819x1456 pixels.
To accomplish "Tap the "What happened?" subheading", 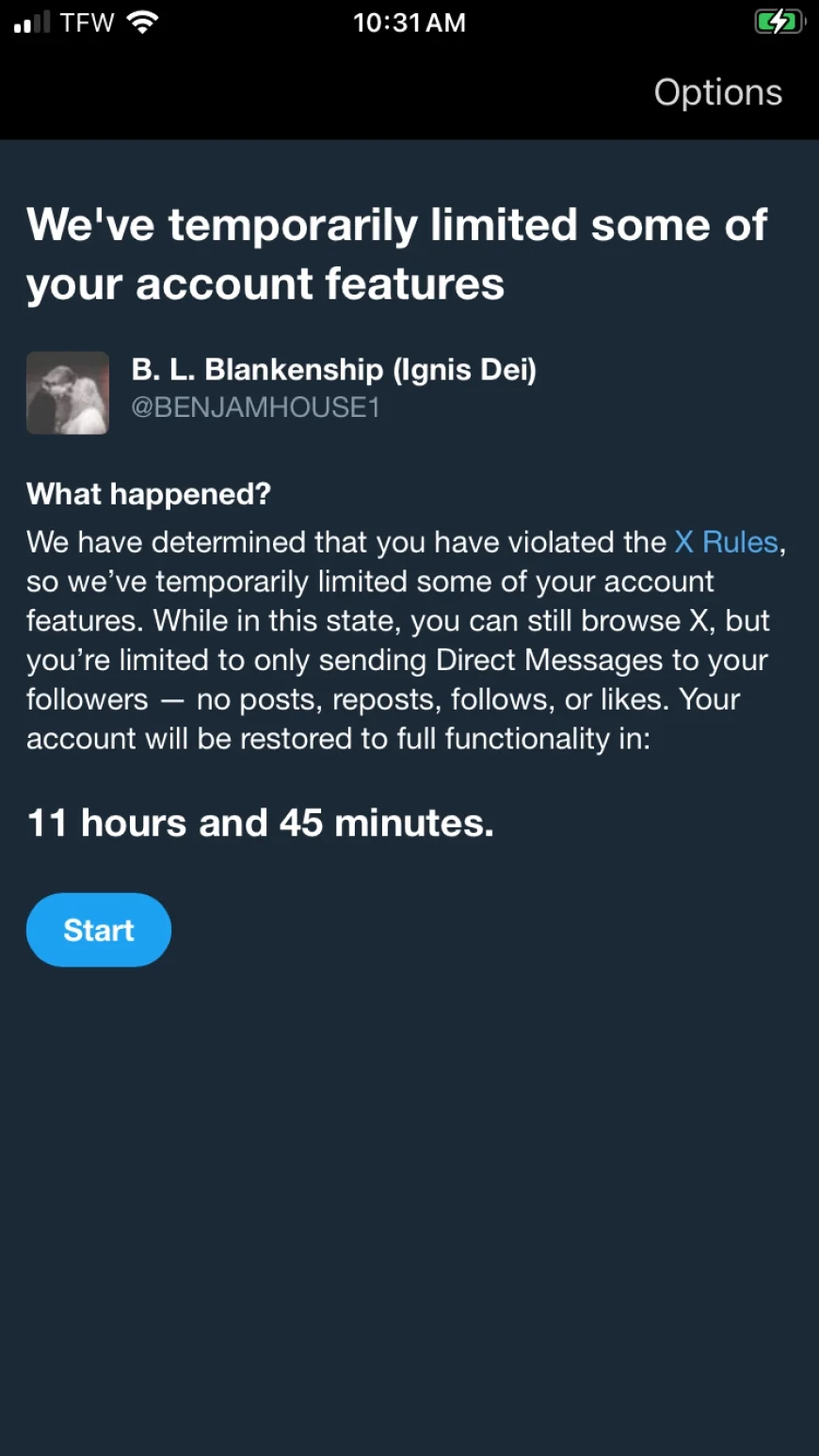I will coord(149,493).
